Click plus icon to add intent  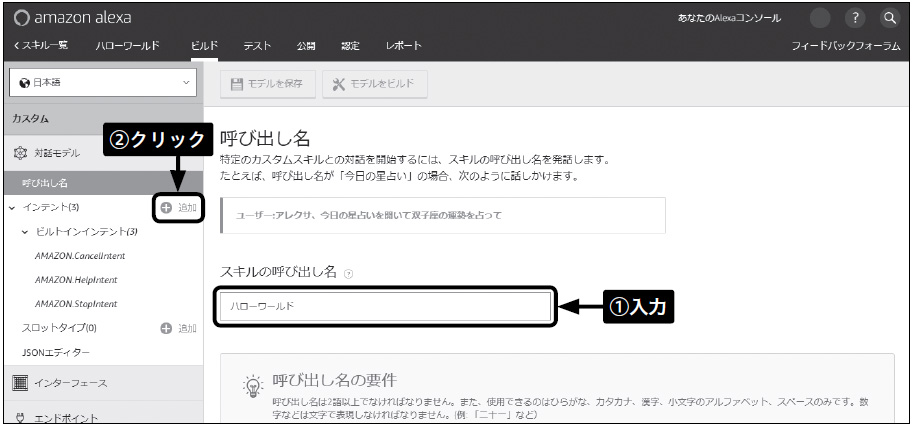(166, 208)
